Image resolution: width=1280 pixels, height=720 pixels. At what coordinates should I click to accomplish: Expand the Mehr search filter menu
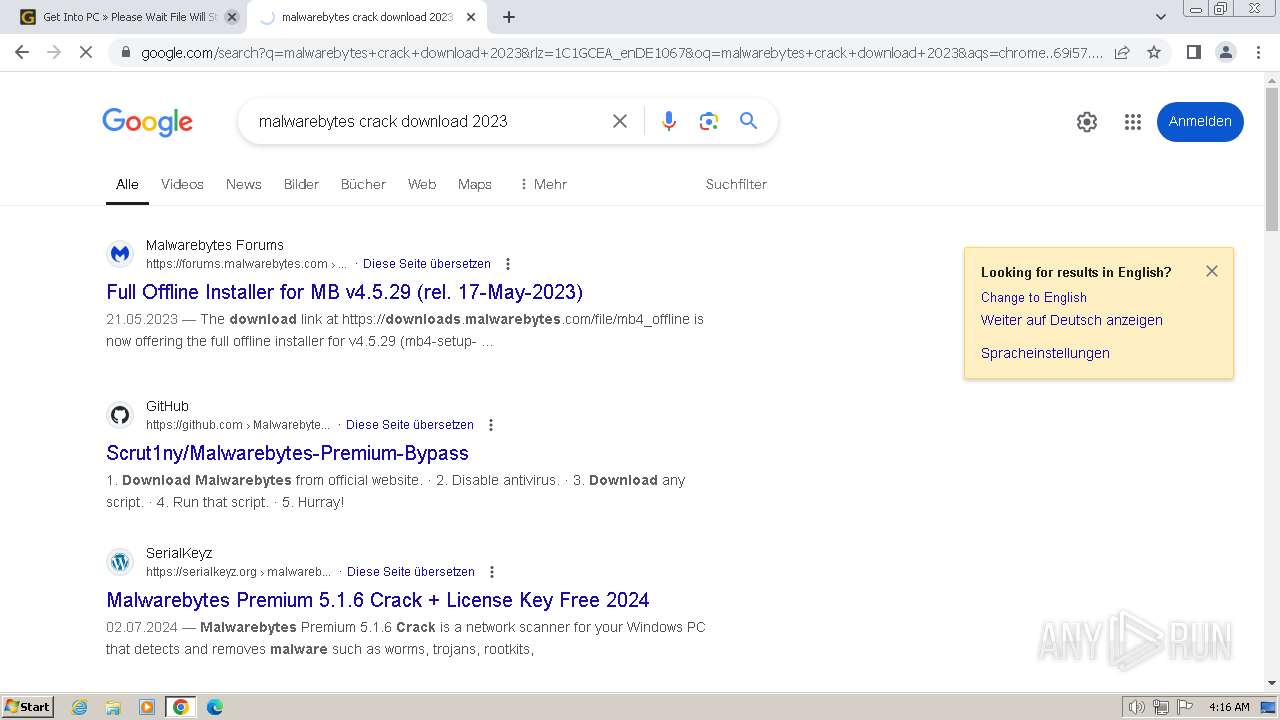click(543, 184)
